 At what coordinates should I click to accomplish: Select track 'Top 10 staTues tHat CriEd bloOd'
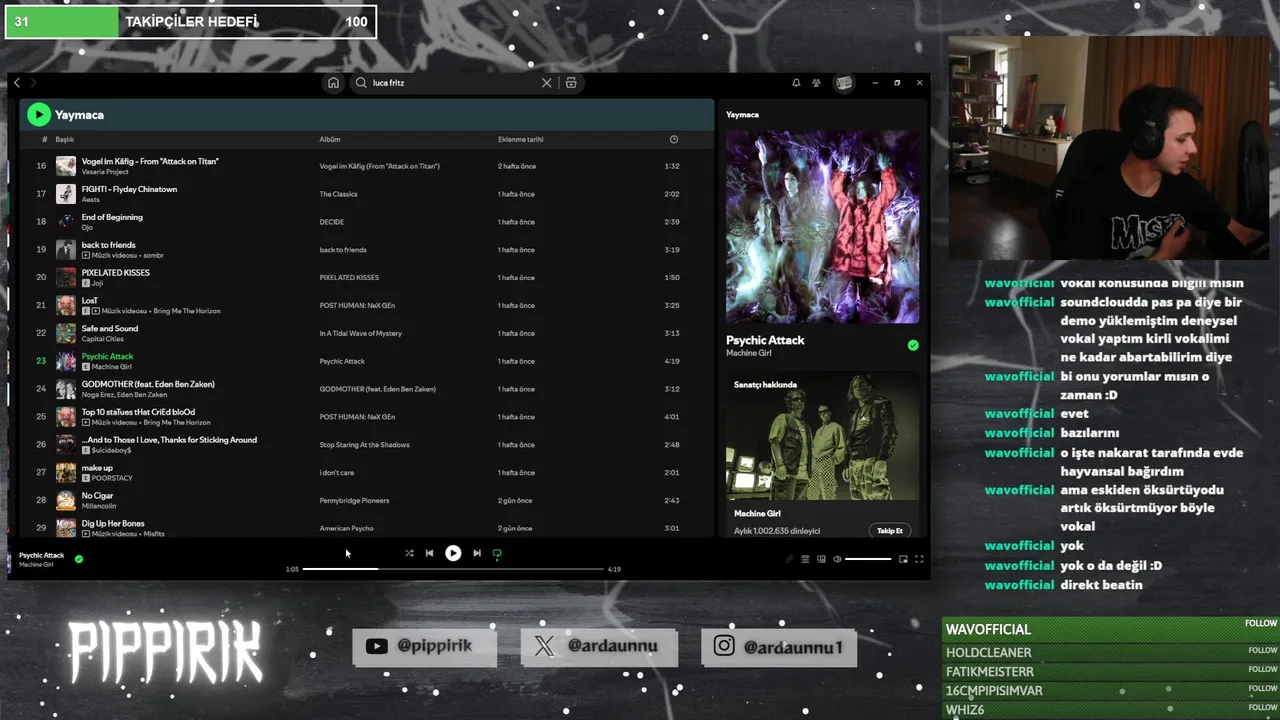click(138, 413)
